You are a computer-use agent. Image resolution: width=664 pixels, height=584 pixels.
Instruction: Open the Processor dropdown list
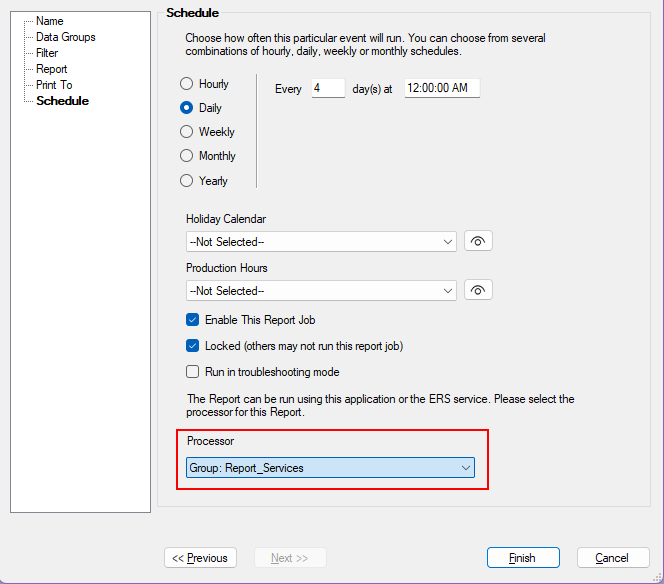[330, 468]
